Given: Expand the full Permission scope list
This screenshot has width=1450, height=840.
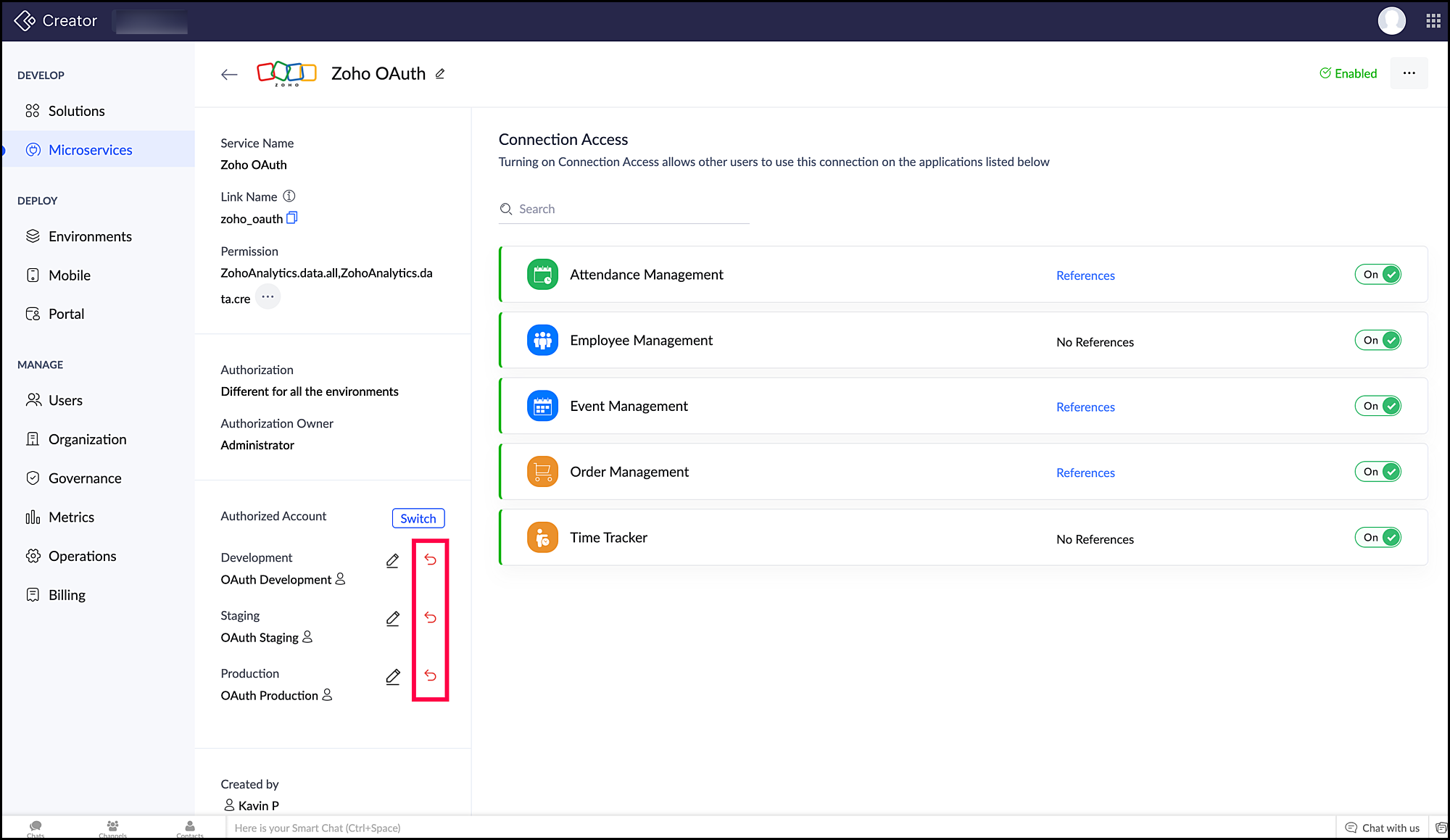Looking at the screenshot, I should point(268,297).
